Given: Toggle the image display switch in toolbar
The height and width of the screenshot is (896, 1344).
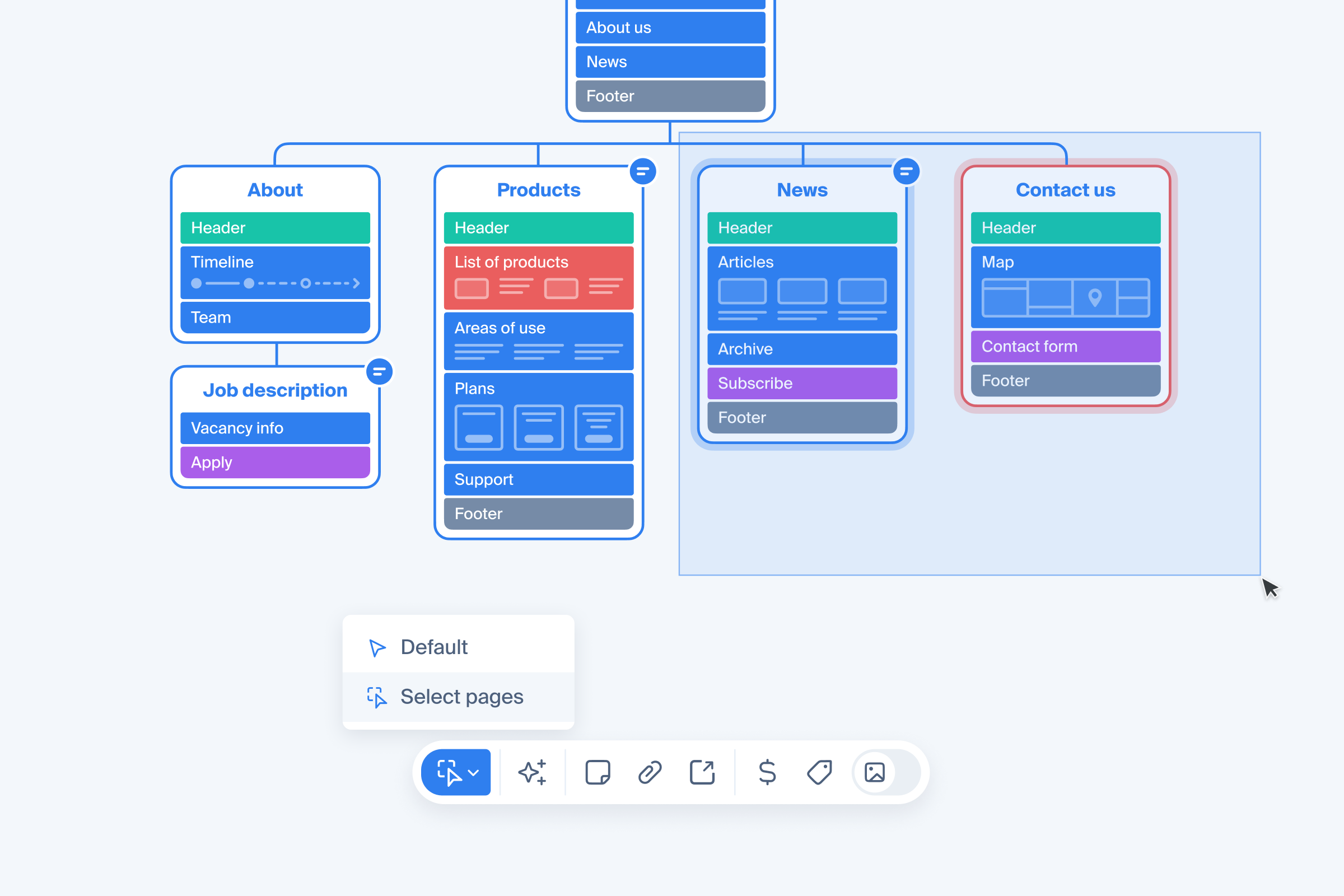Looking at the screenshot, I should [886, 772].
